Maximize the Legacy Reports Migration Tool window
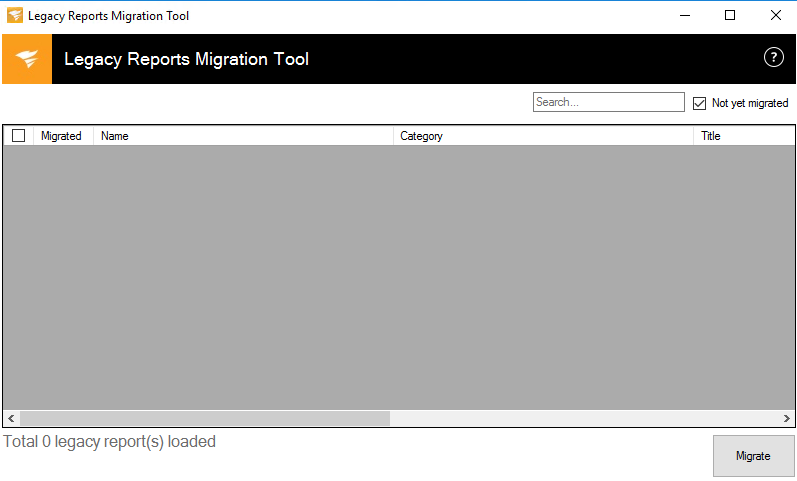Screen dimensions: 797x481 click(730, 15)
